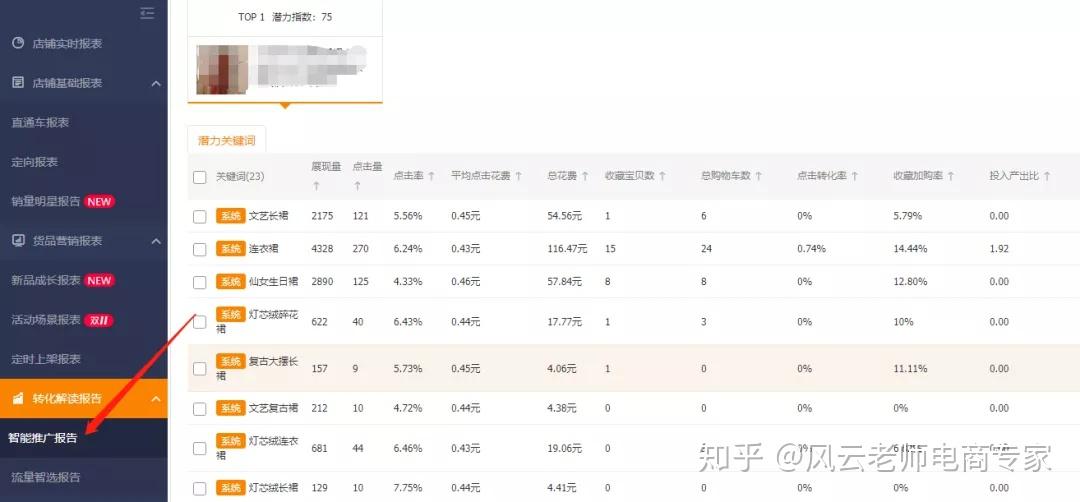Click the 系统 badge on 文艺复古裙 row
This screenshot has width=1080, height=502.
[x=231, y=408]
